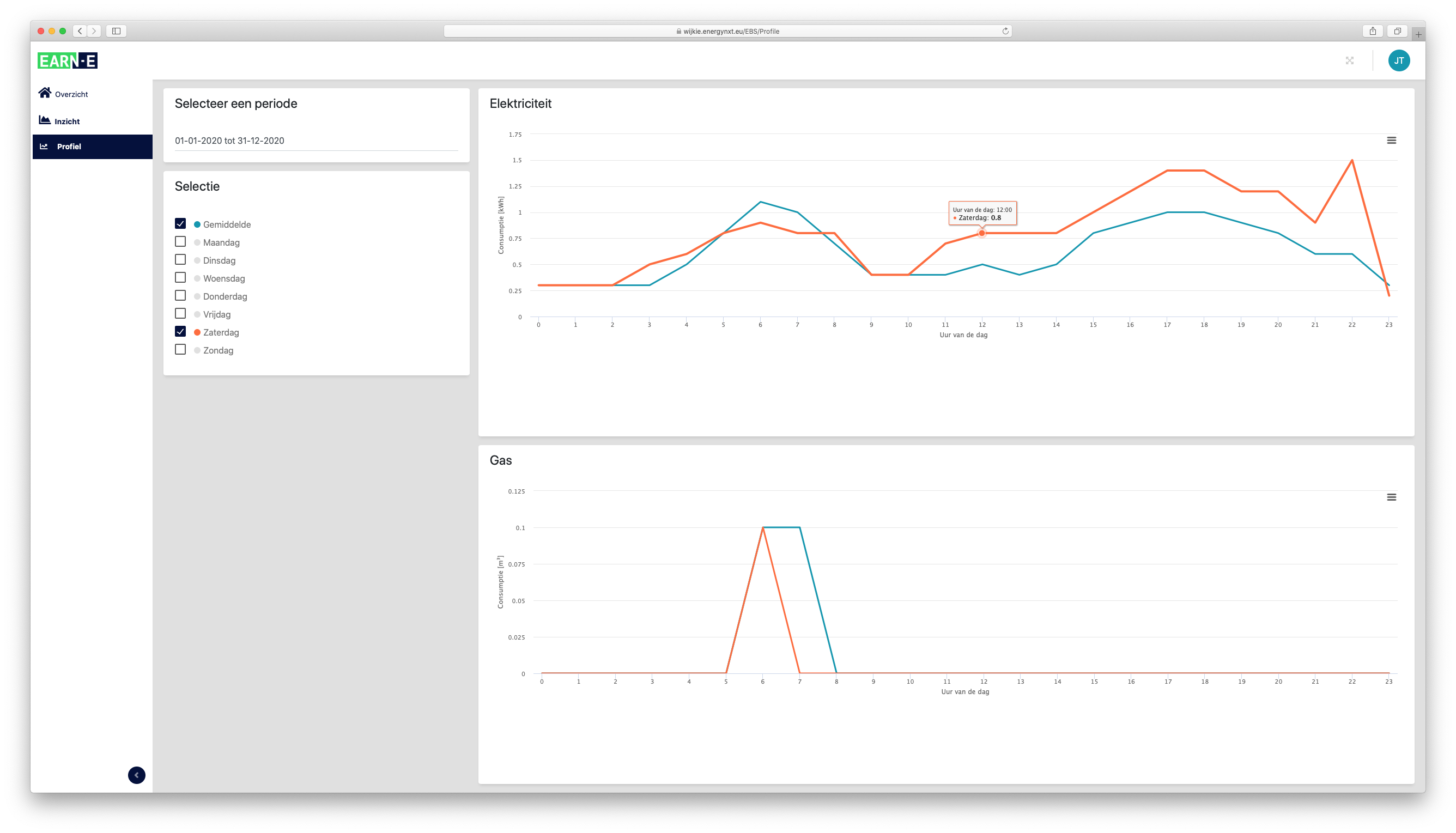Open Elektriciteit chart hamburger menu

(1391, 141)
